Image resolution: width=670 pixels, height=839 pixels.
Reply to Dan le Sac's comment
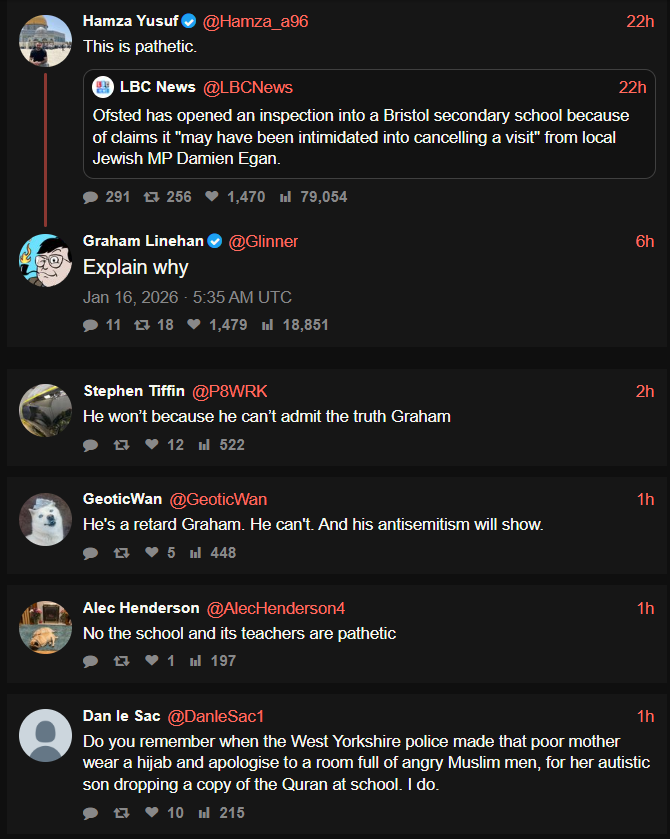tap(91, 813)
